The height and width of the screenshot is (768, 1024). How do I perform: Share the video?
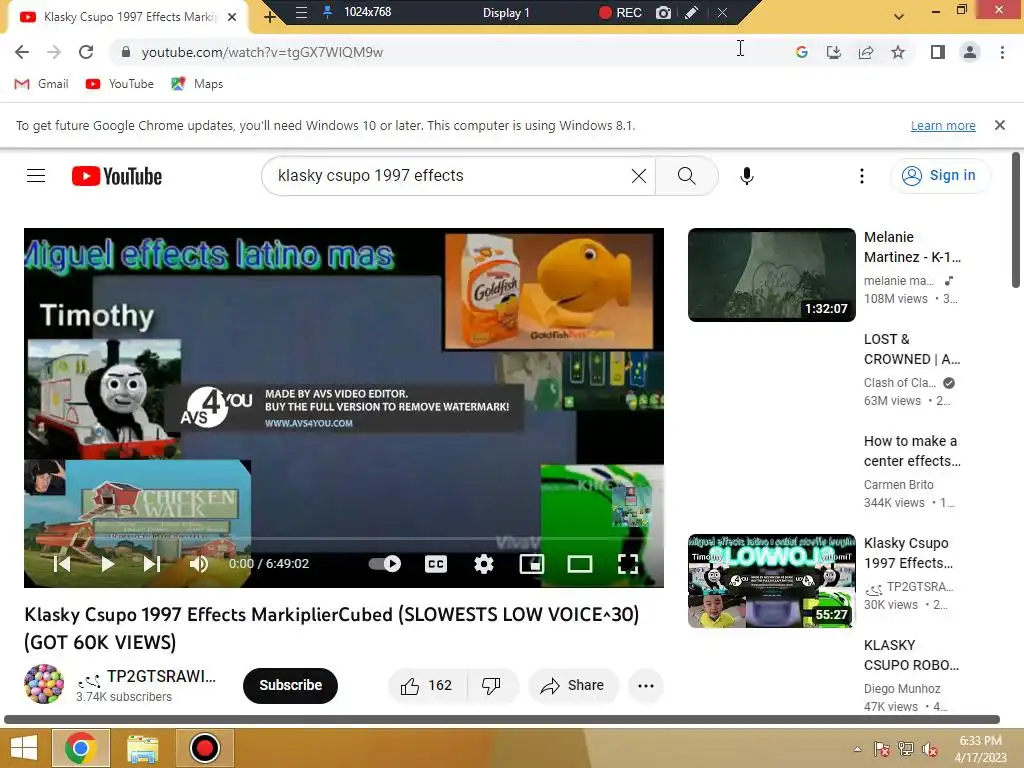coord(573,685)
